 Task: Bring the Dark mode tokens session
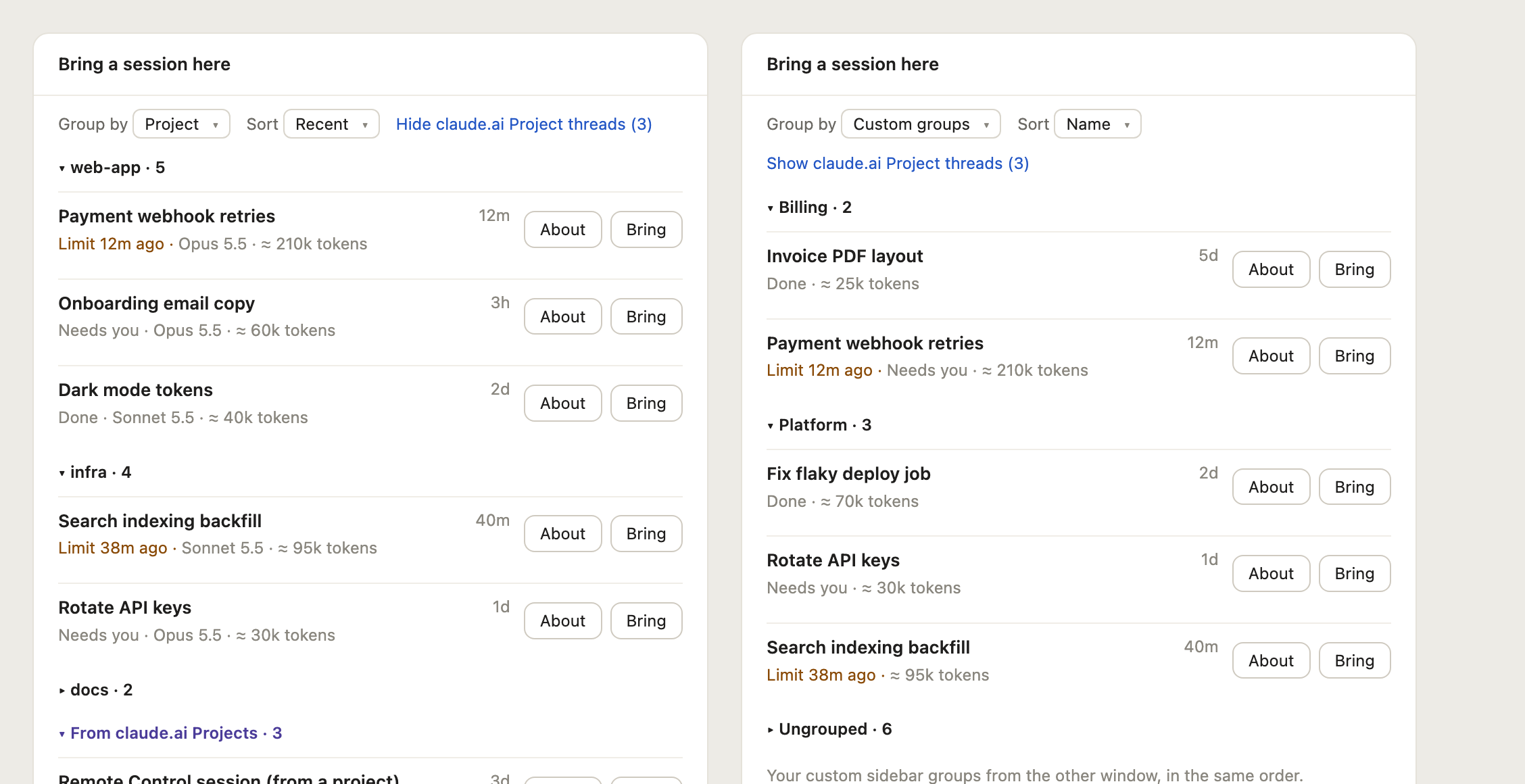point(646,403)
